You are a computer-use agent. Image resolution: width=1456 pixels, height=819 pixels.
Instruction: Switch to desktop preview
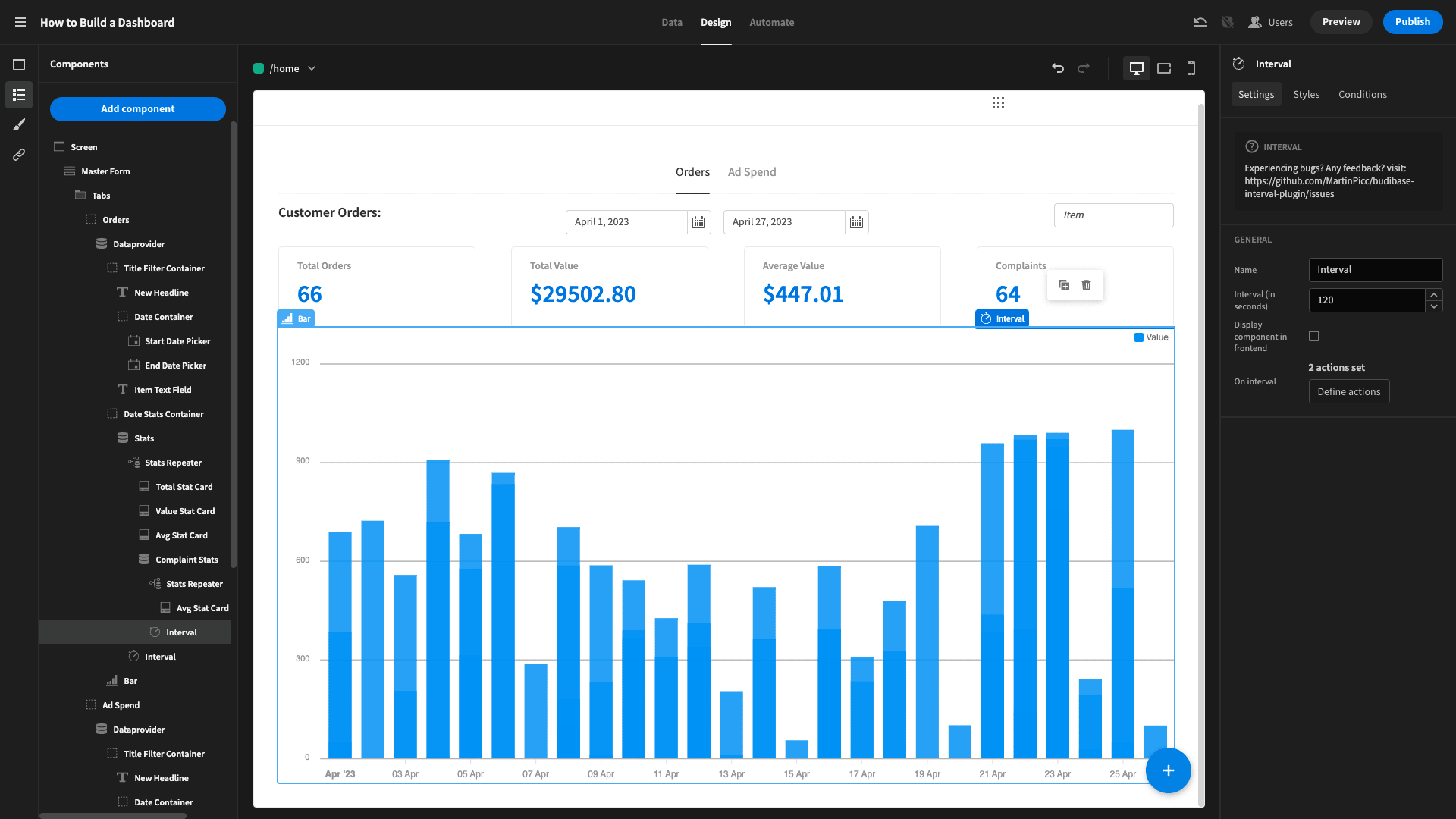coord(1137,68)
